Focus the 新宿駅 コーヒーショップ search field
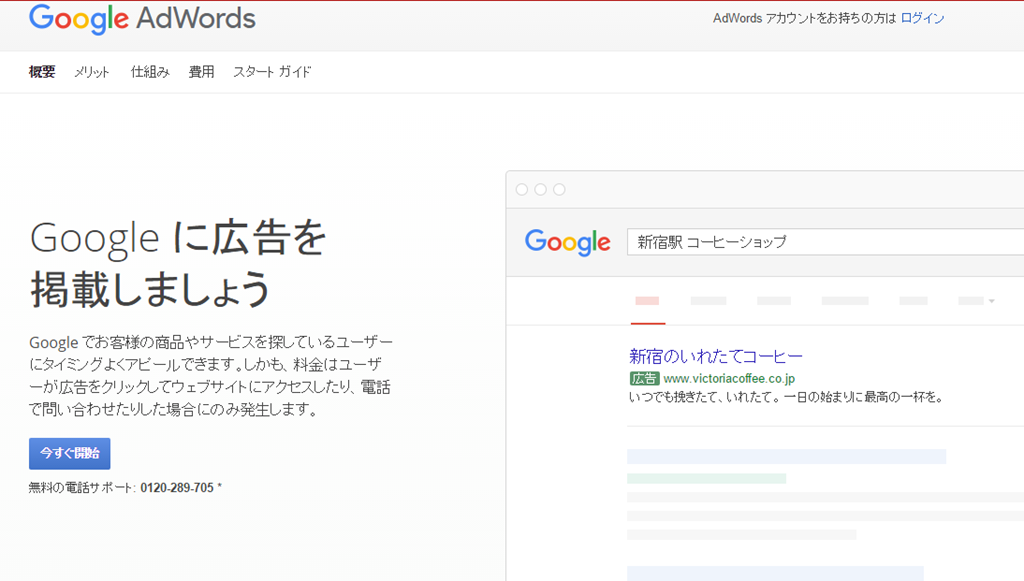Screen dimensions: 1024x581 point(820,242)
